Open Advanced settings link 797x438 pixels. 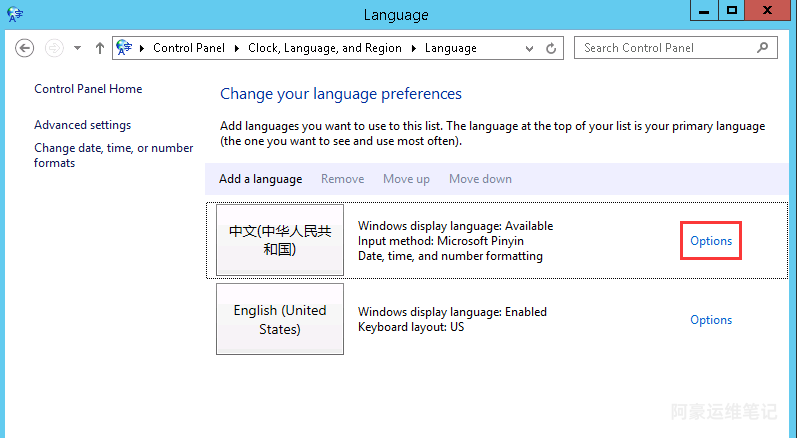(x=82, y=125)
